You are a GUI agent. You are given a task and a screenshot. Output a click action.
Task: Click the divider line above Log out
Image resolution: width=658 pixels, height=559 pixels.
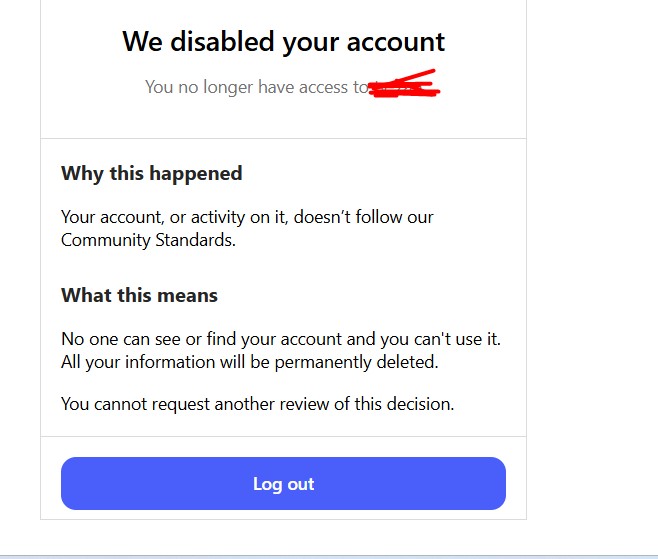tap(283, 436)
